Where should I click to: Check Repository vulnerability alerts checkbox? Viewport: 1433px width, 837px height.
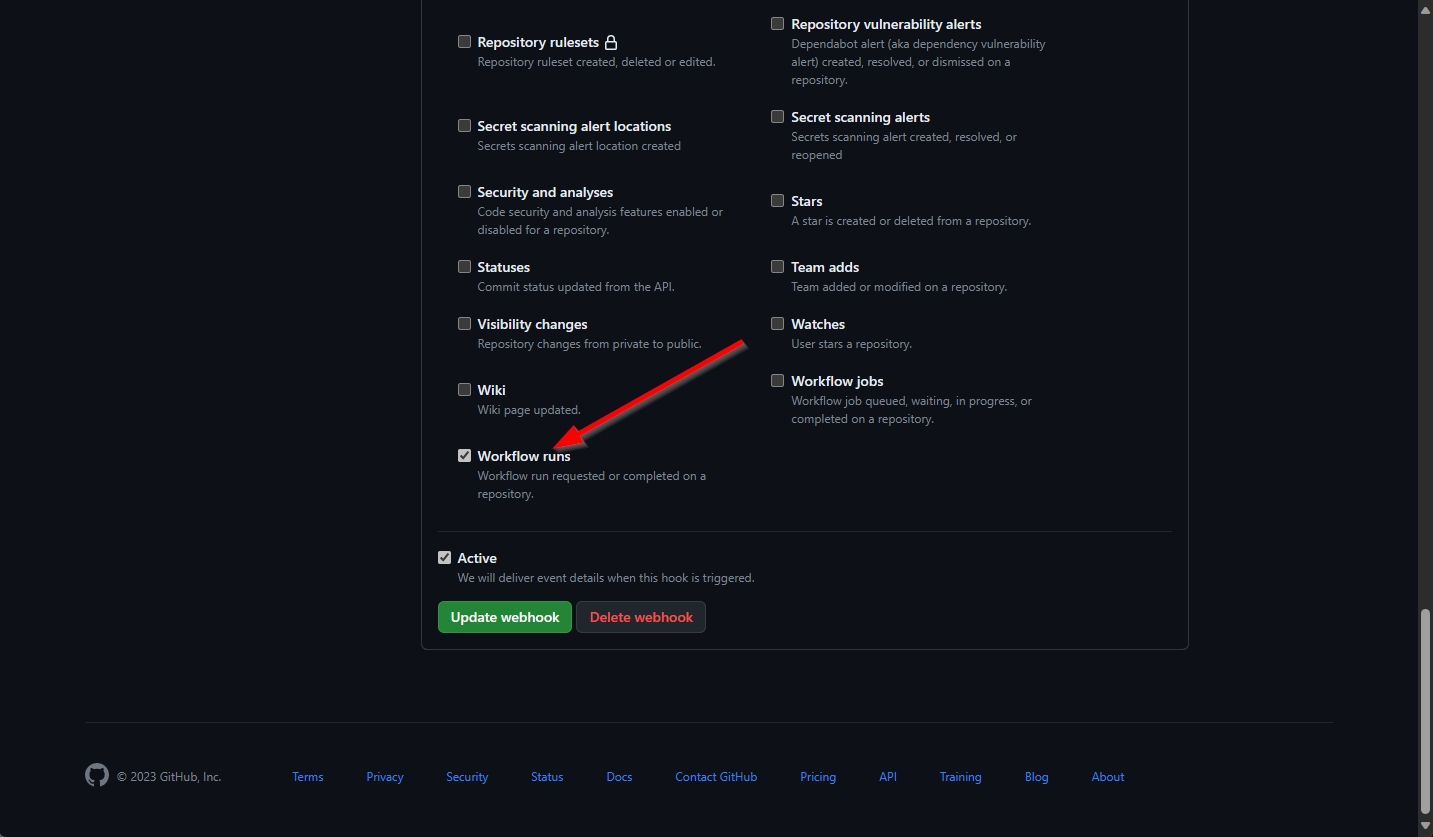coord(777,24)
